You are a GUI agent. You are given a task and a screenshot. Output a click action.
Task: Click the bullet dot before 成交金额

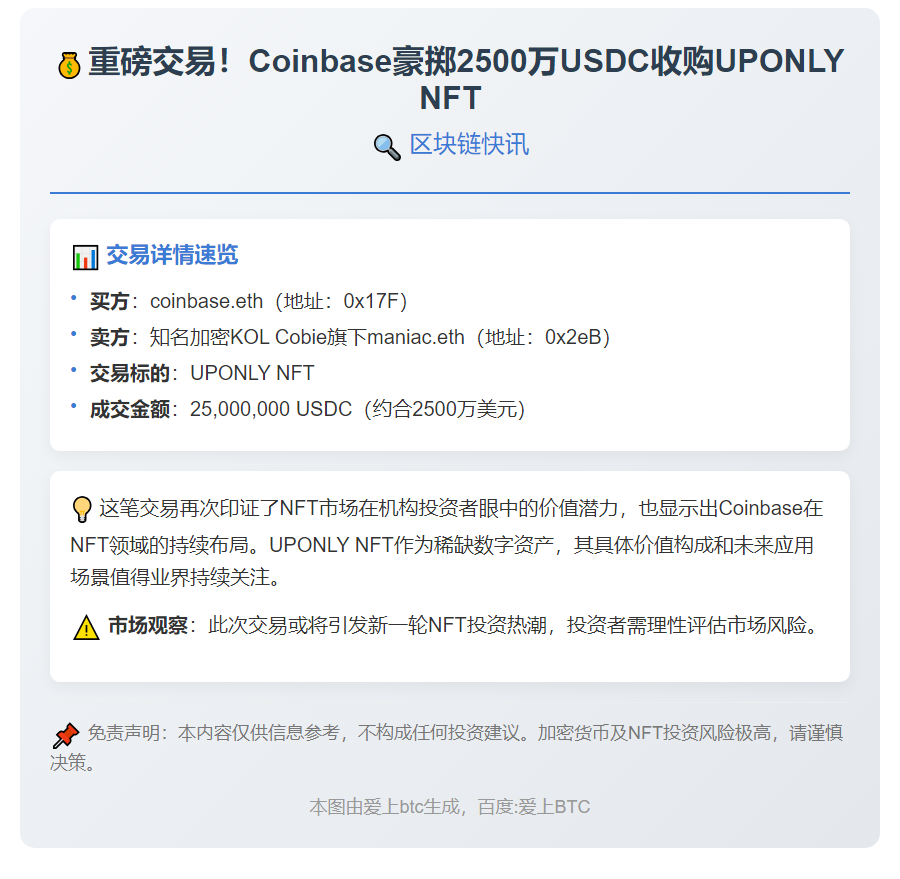74,406
